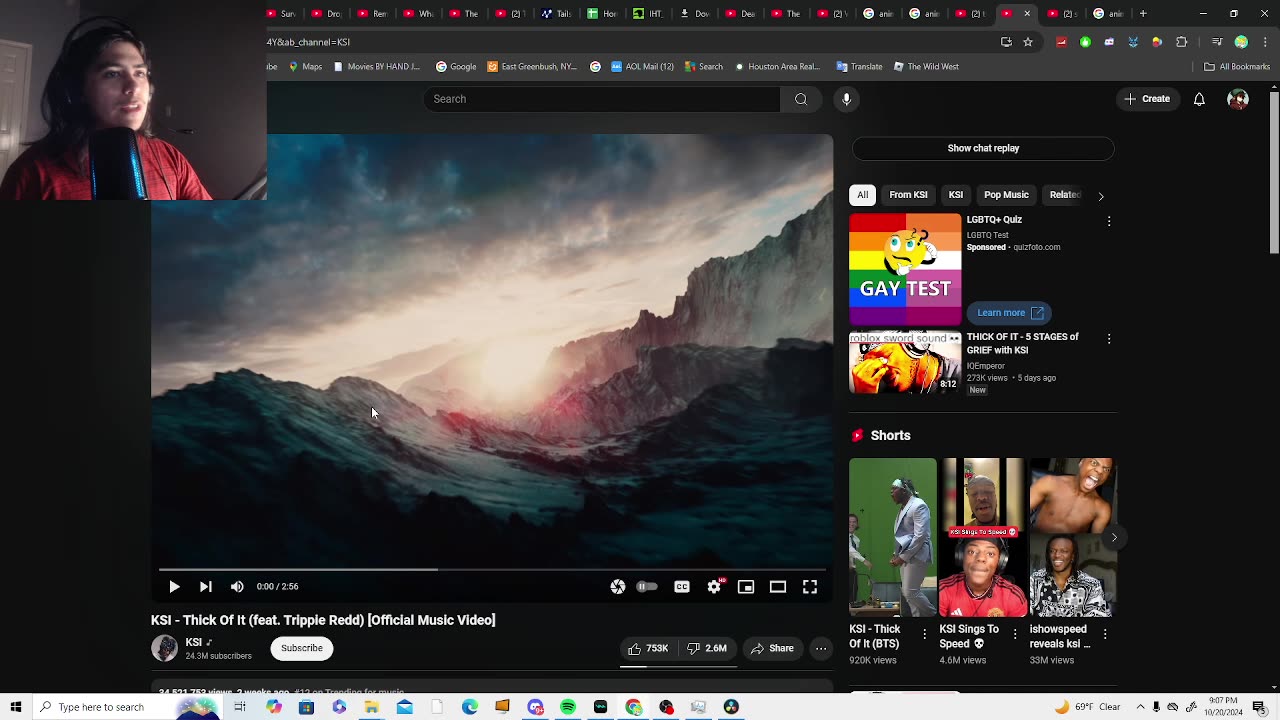
Task: Switch to theater mode
Action: pos(778,587)
